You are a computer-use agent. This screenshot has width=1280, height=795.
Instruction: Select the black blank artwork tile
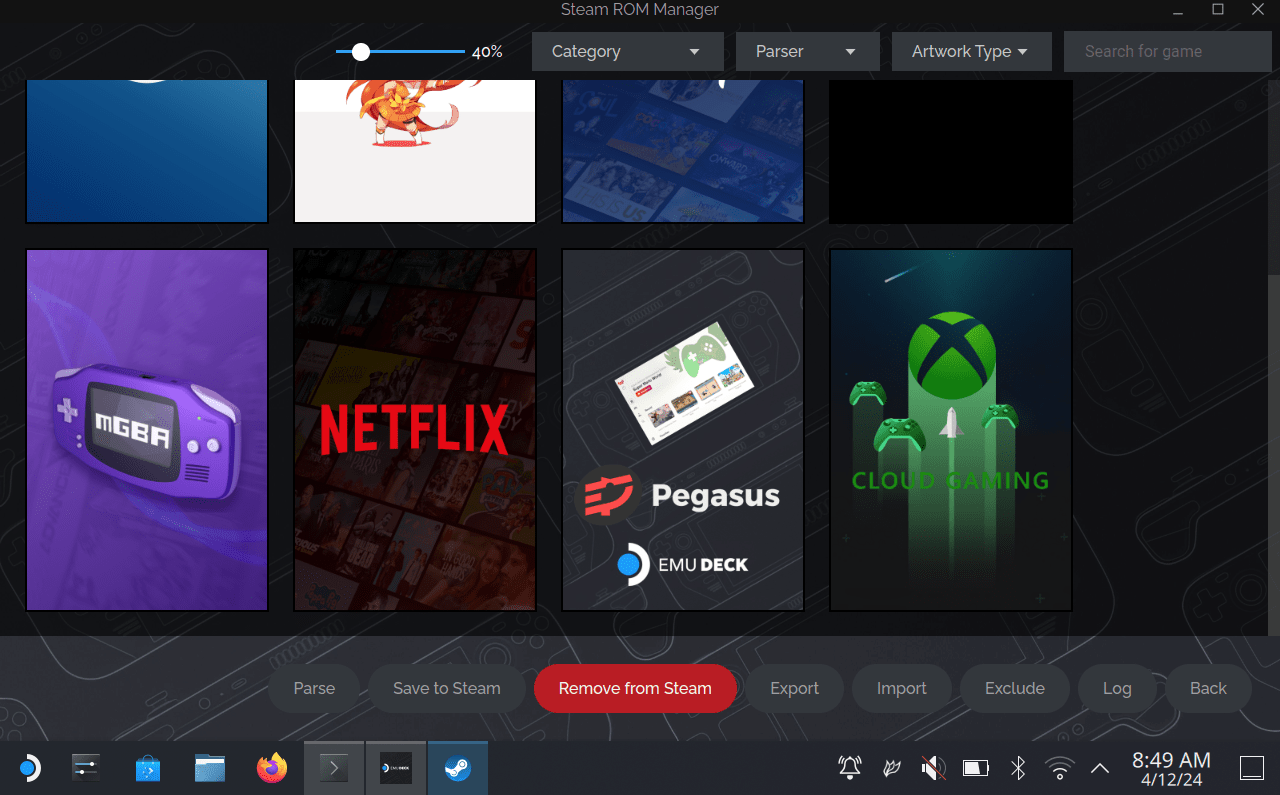click(951, 151)
